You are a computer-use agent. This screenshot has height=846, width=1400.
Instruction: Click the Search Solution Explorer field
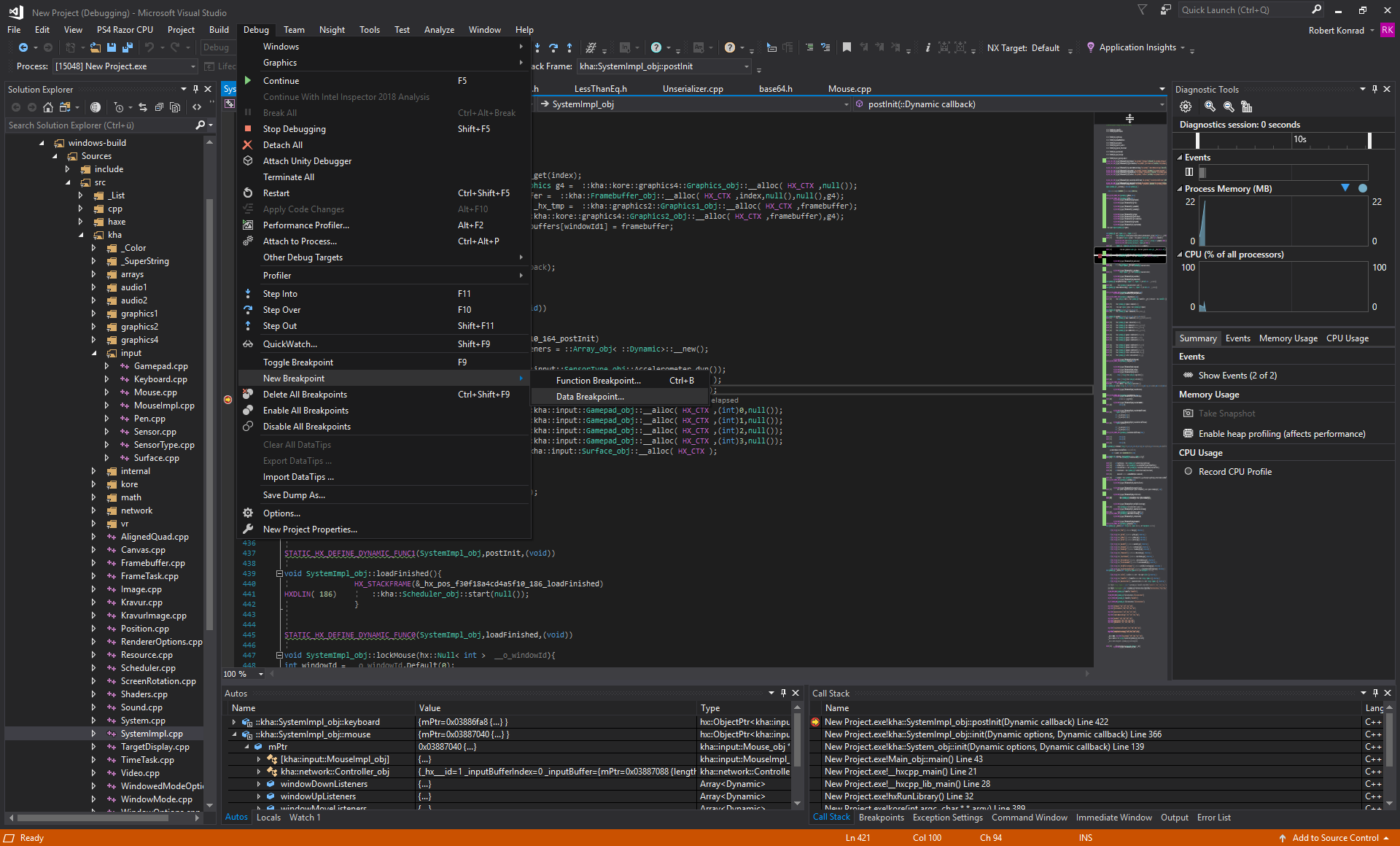(101, 125)
